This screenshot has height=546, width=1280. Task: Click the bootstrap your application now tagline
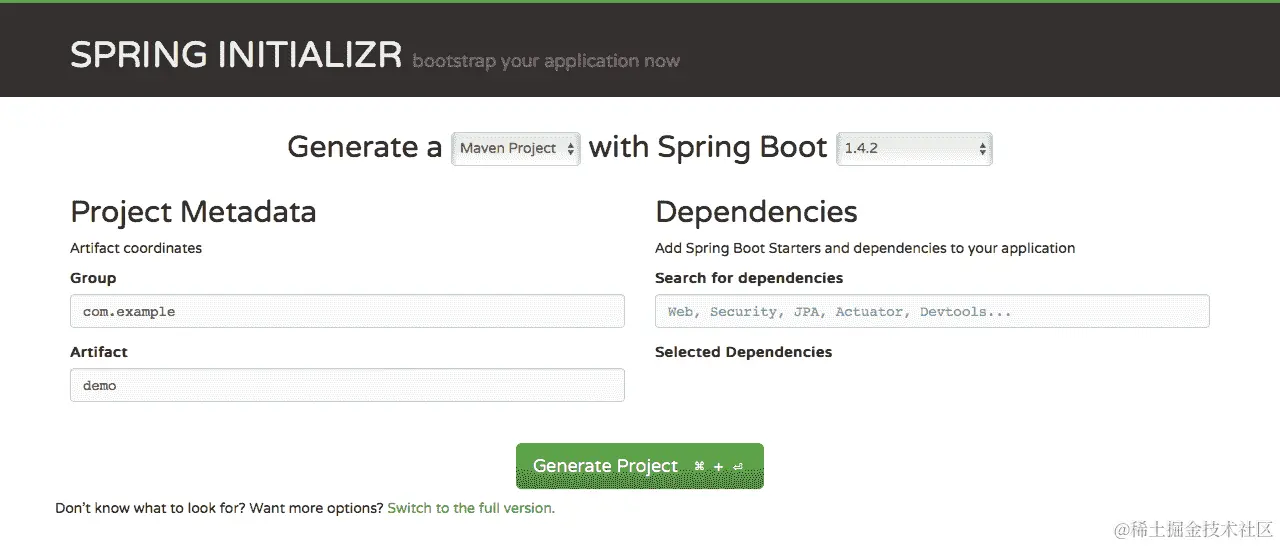pos(546,61)
